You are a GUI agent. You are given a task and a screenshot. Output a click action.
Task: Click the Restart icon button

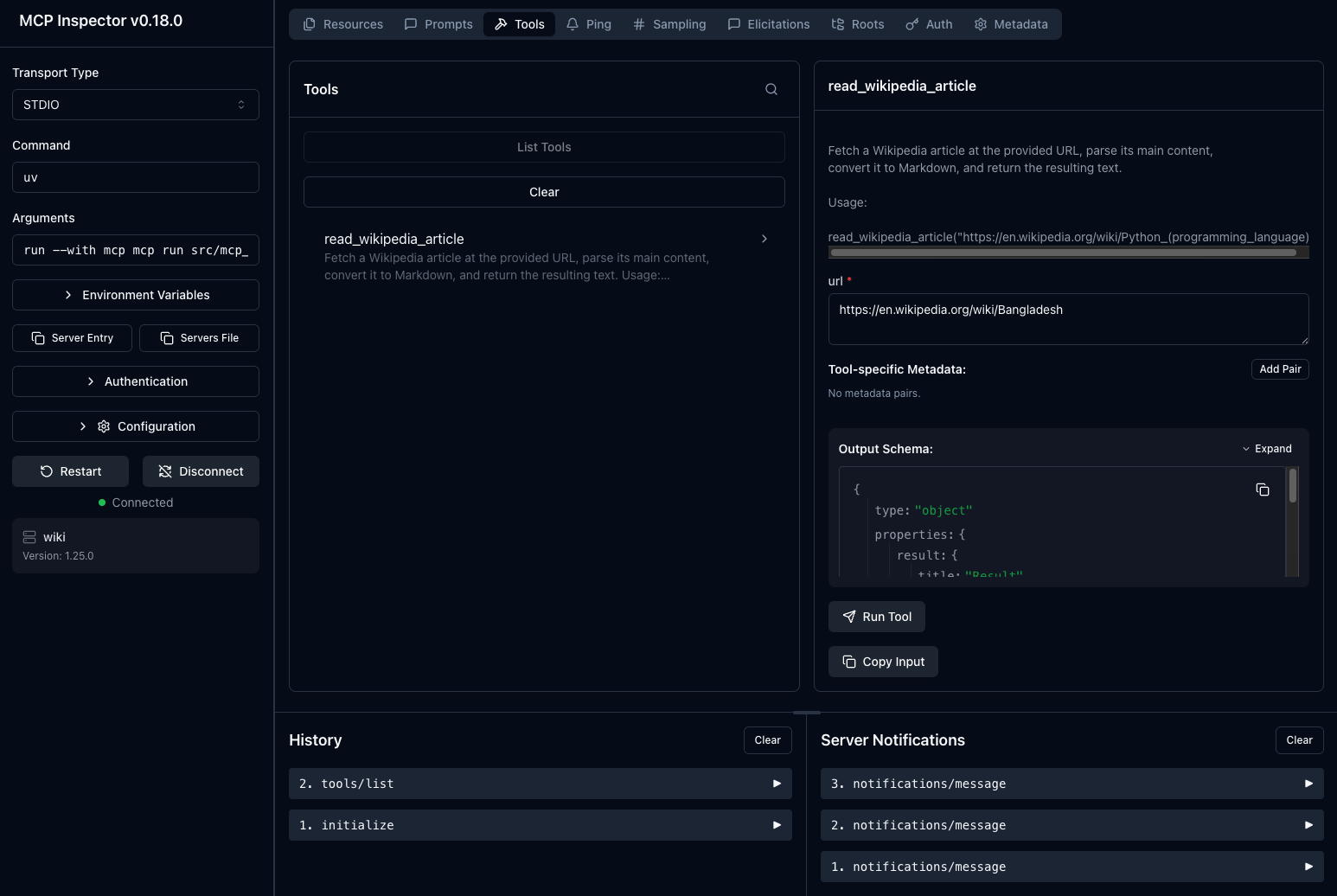[45, 470]
